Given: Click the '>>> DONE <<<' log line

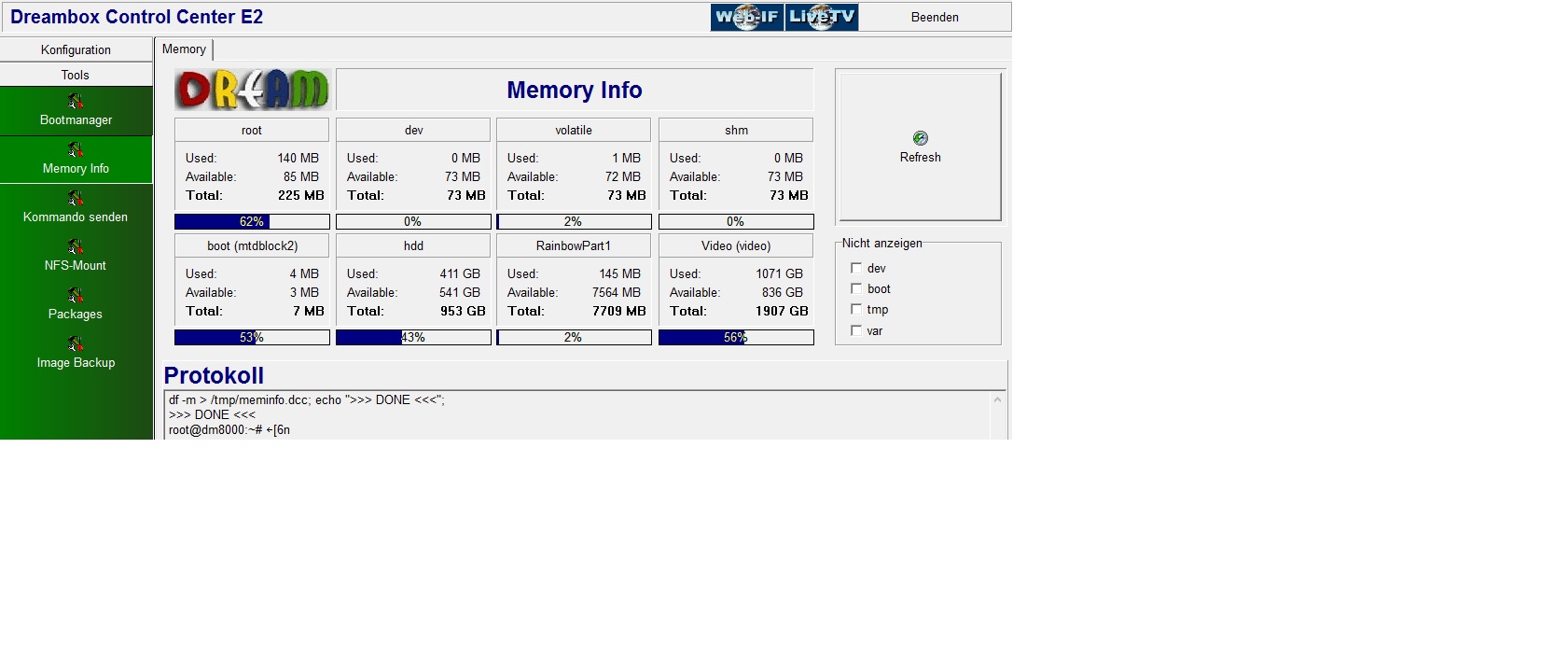Looking at the screenshot, I should pos(212,414).
